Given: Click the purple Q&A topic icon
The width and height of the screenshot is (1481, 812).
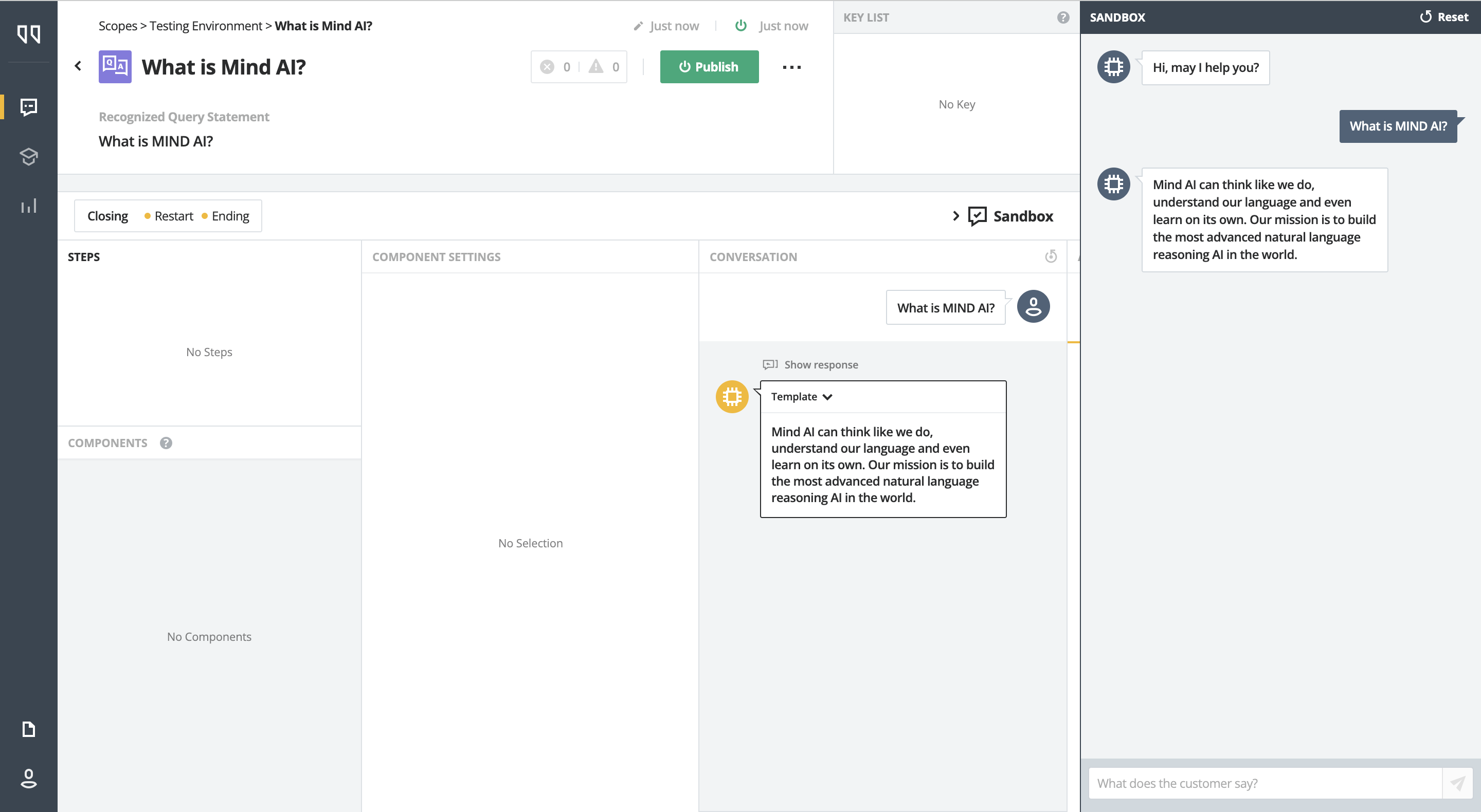Looking at the screenshot, I should (x=115, y=67).
